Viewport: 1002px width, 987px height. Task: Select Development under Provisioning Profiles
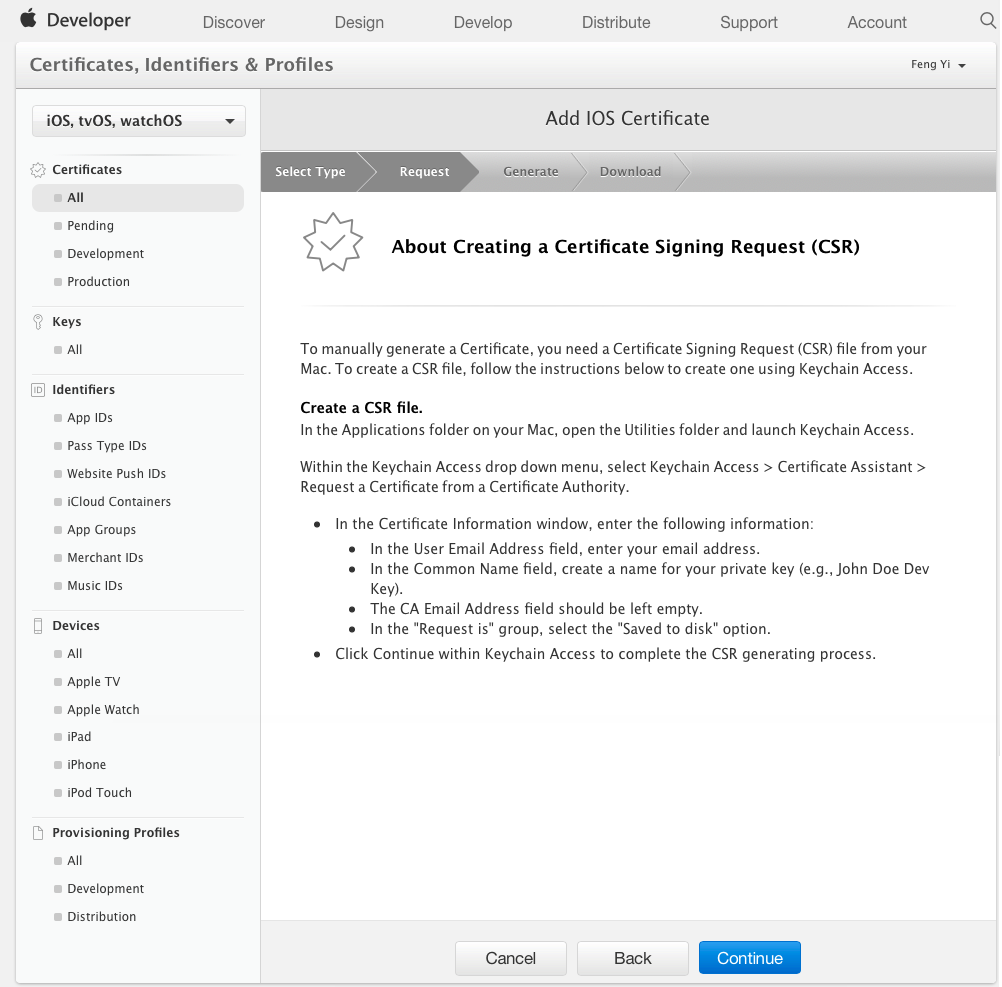coord(105,889)
